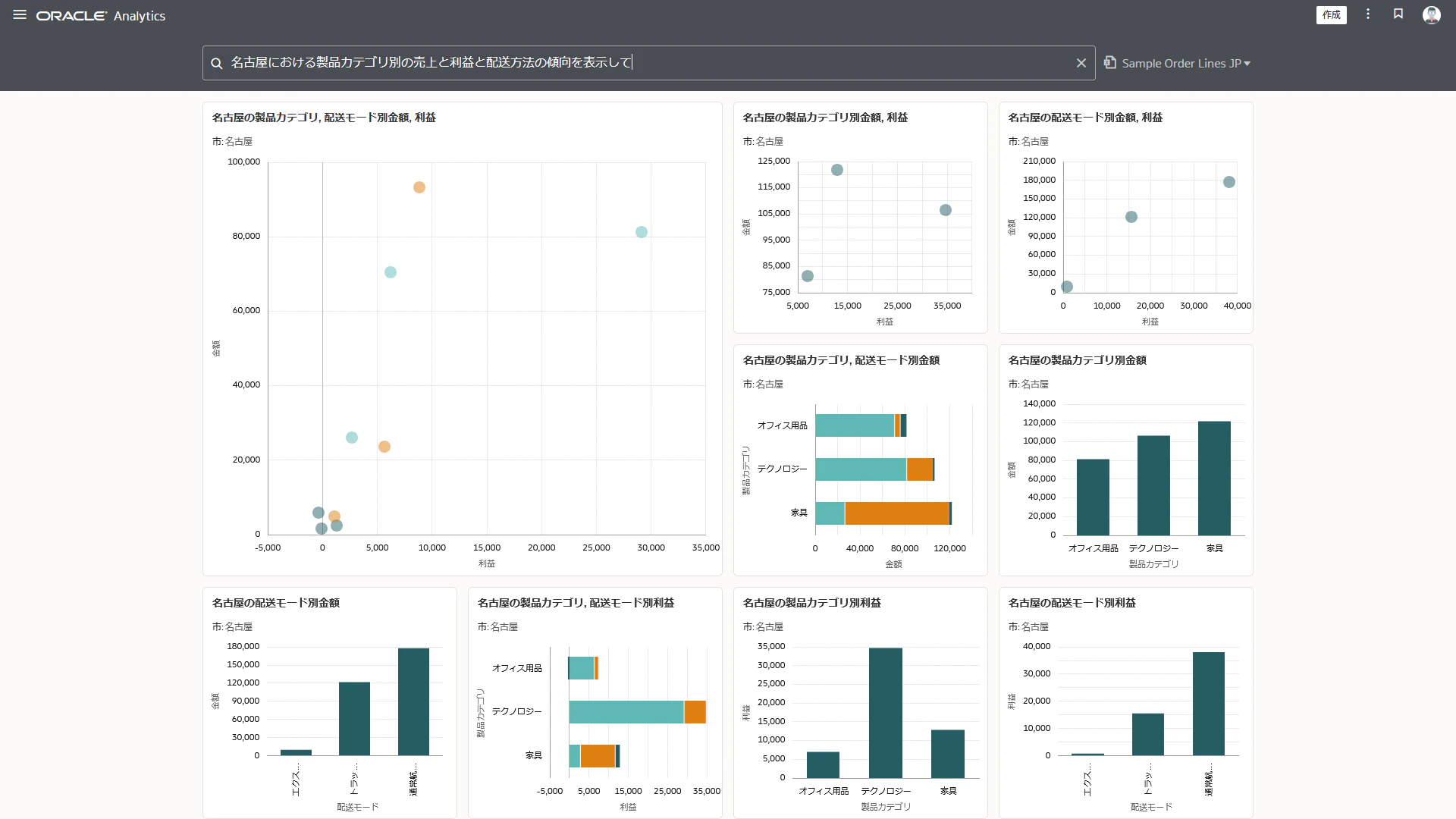The image size is (1456, 819).
Task: Click the 家具 bar in 製品カテゴリ別金額 chart
Action: (1214, 479)
